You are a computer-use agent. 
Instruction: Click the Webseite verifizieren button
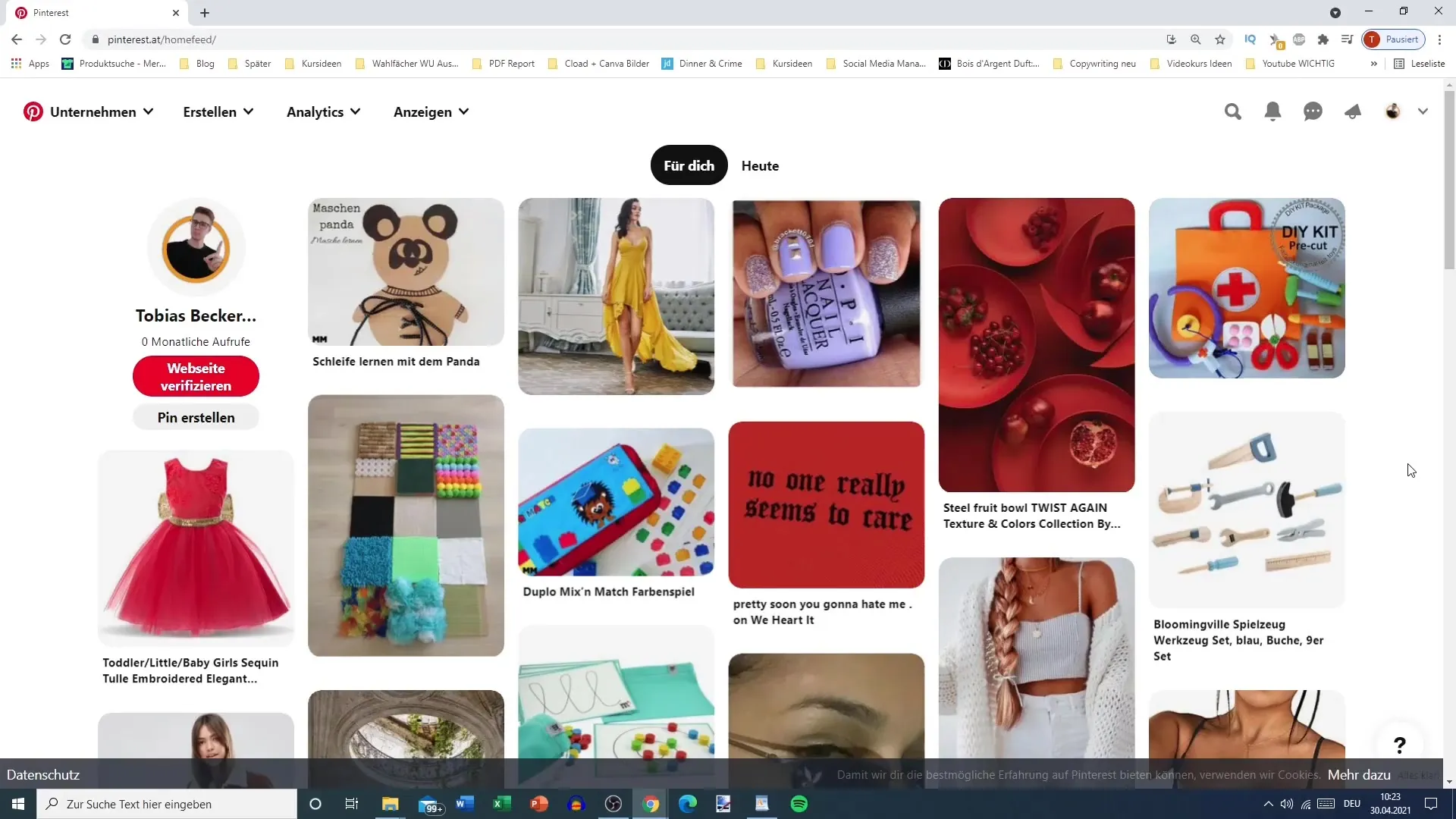(x=196, y=377)
